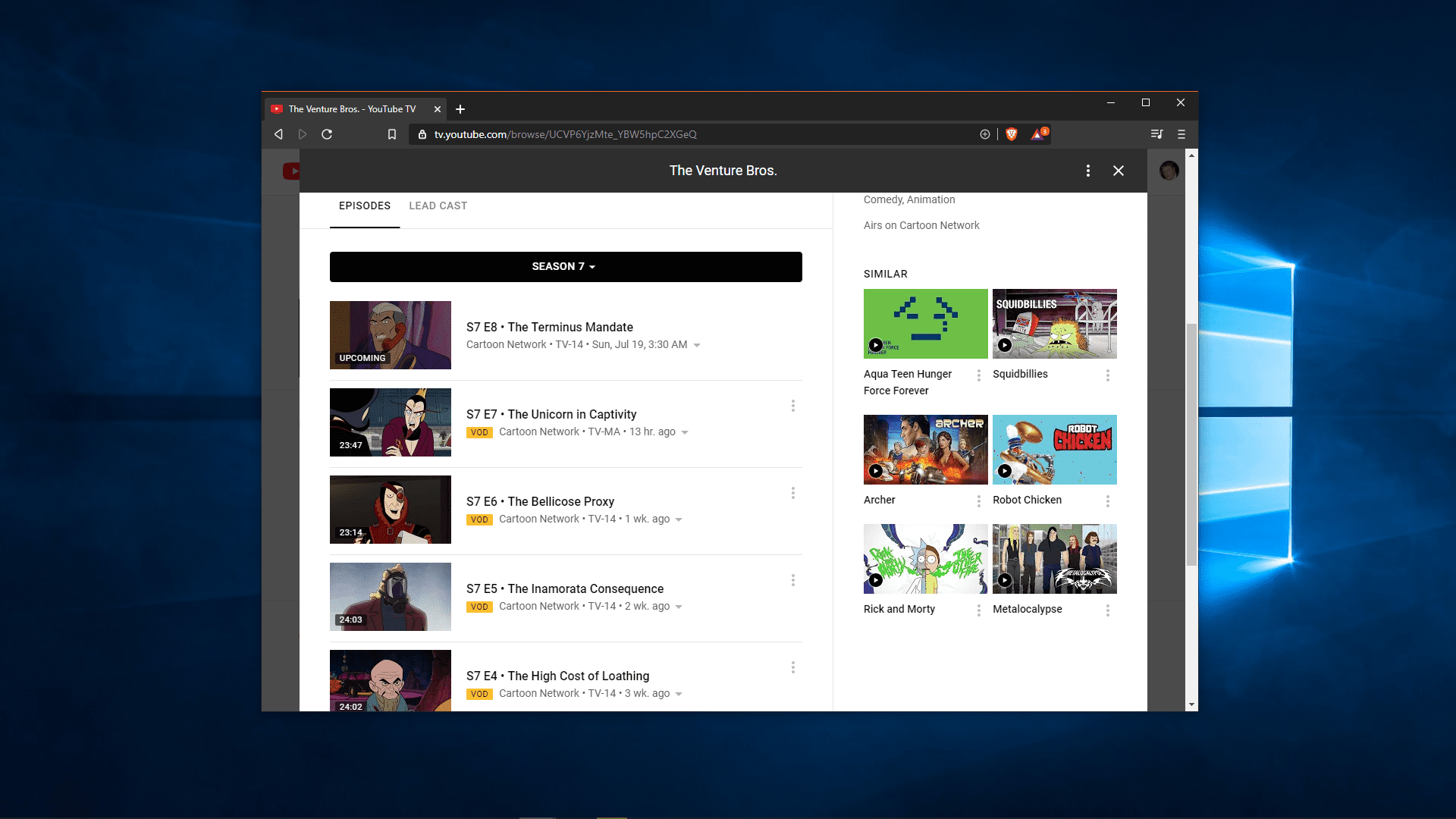Play The Unicorn in Captivity thumbnail

(391, 422)
